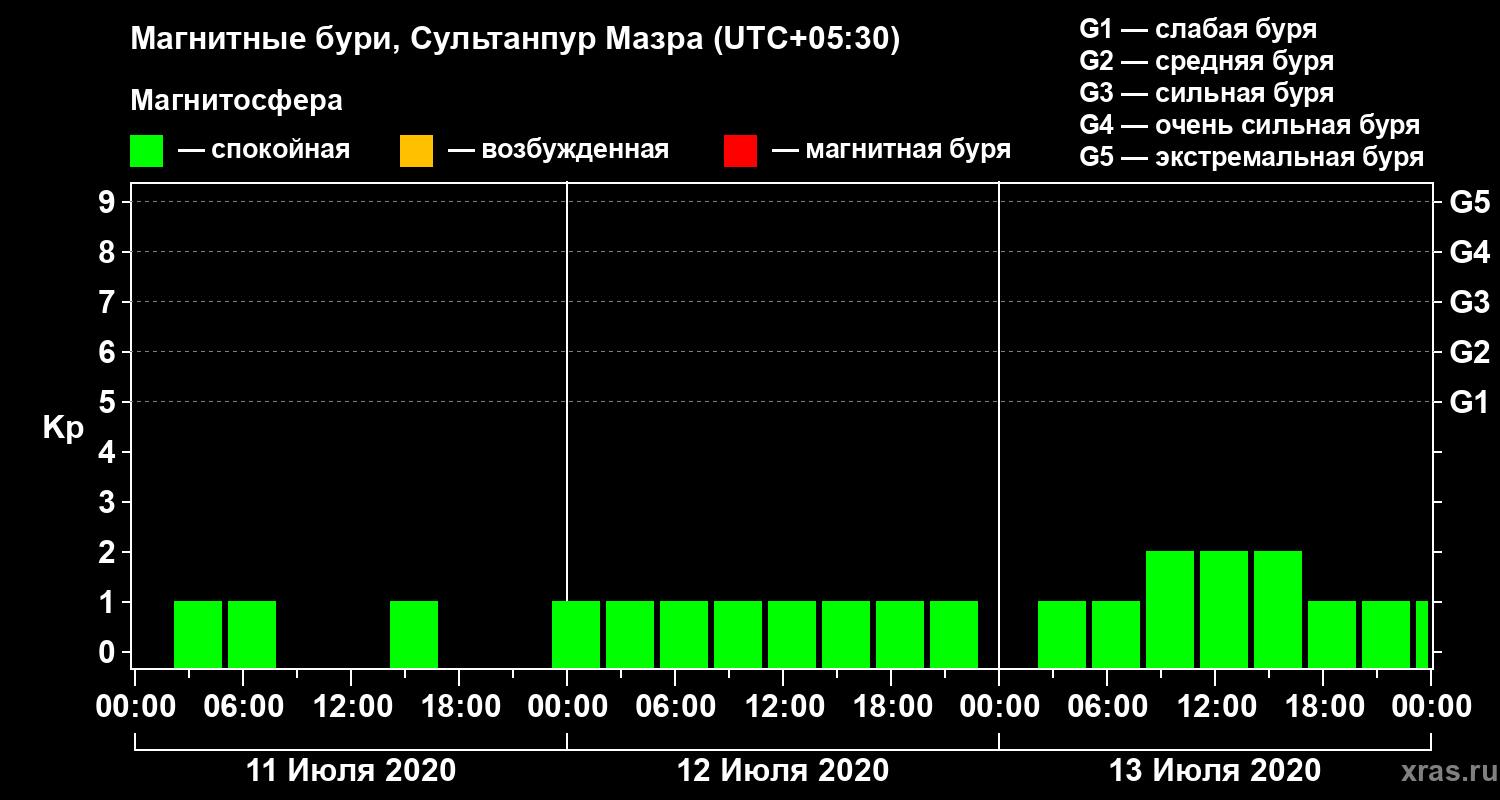Click the orange 'возбужденная' legend swatch
The width and height of the screenshot is (1500, 800).
416,150
